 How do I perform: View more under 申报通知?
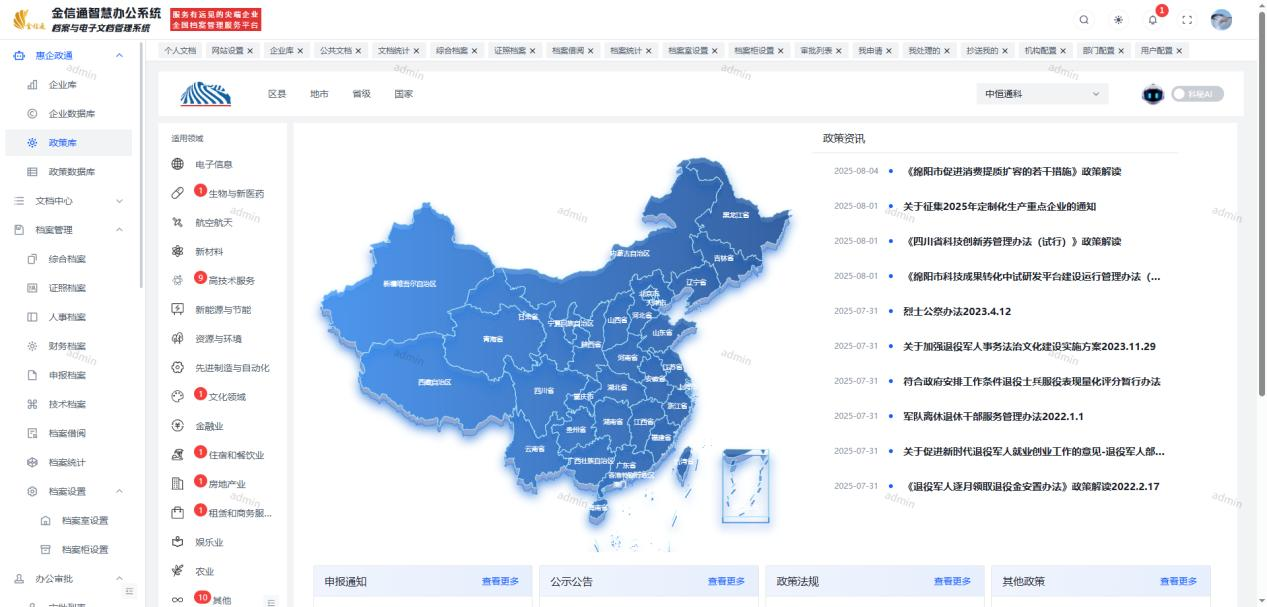pyautogui.click(x=500, y=581)
